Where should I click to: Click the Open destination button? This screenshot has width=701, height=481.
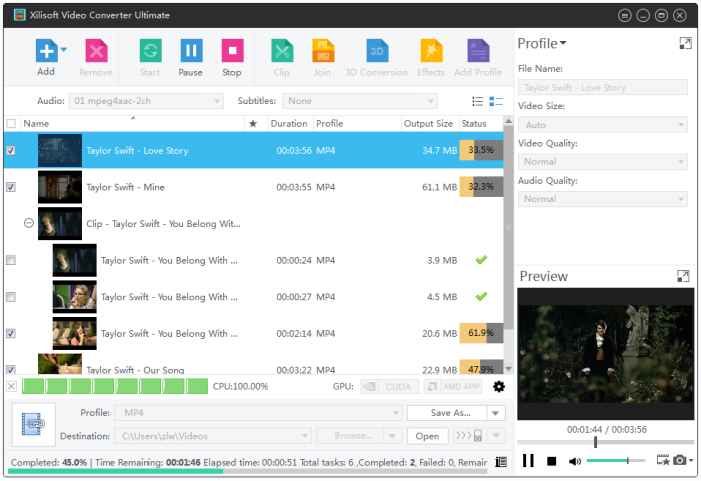[x=427, y=436]
